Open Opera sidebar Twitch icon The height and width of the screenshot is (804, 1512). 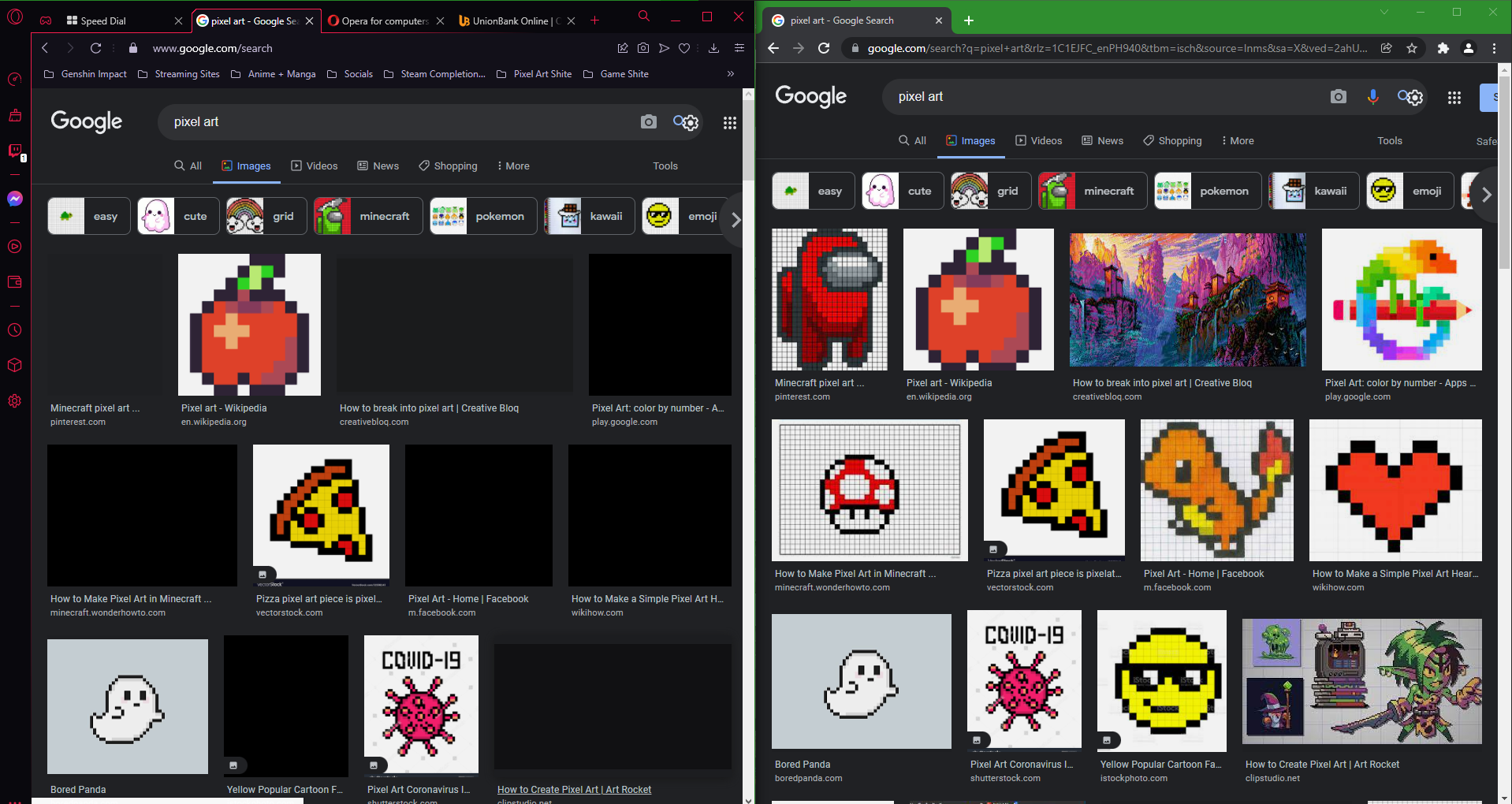click(15, 150)
